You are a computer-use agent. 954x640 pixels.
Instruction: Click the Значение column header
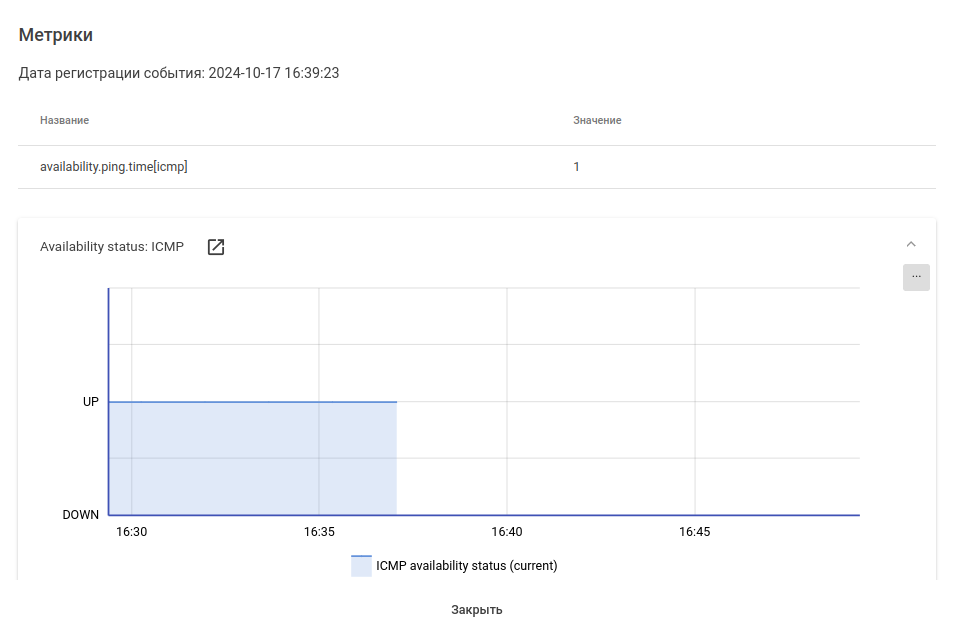(597, 120)
